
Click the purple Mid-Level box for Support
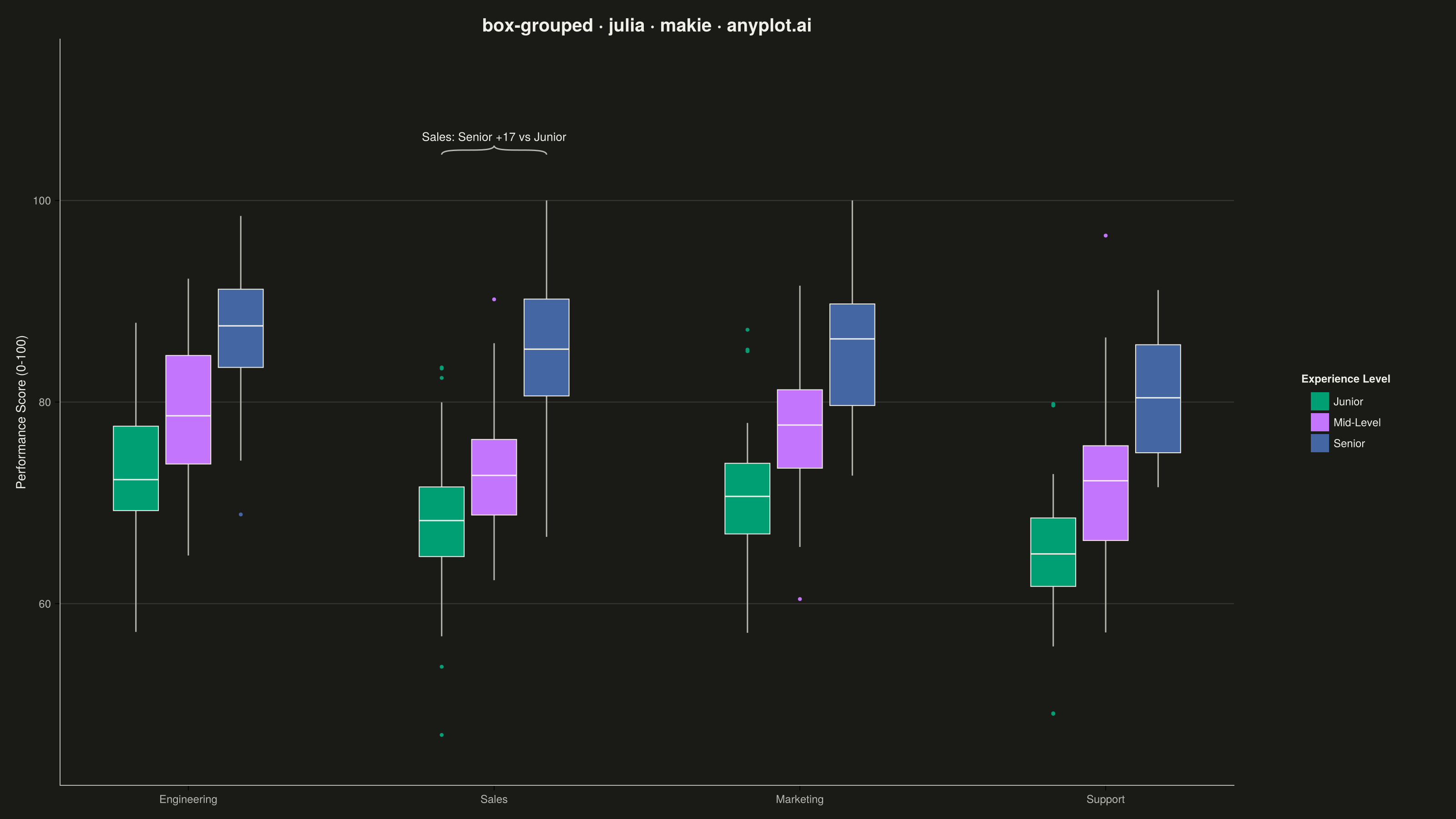coord(1106,493)
